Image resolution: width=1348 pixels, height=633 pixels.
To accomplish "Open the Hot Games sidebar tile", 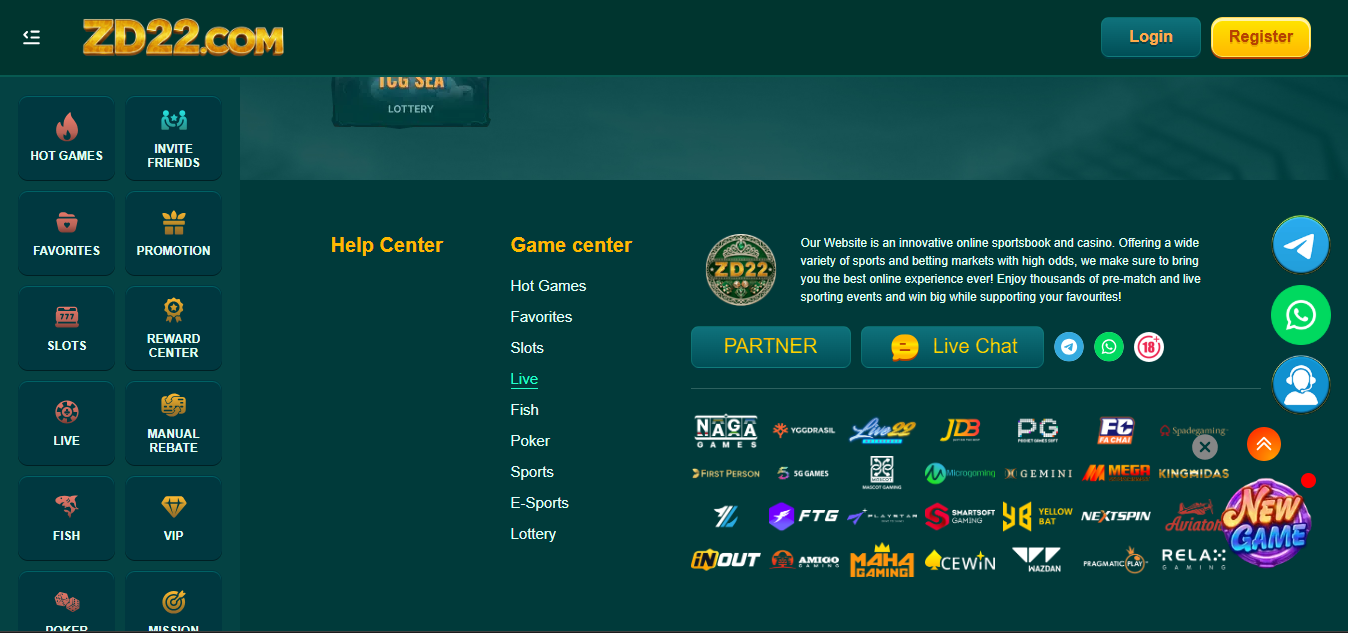I will (x=67, y=138).
